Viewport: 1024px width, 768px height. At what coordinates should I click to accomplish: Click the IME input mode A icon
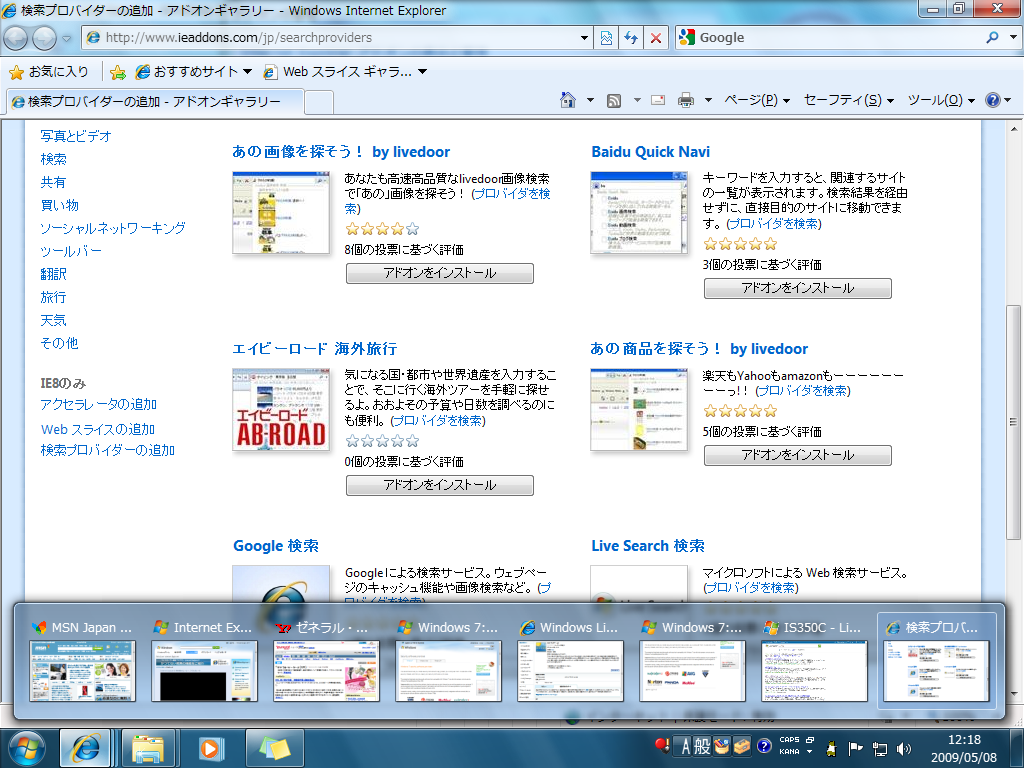(x=685, y=746)
